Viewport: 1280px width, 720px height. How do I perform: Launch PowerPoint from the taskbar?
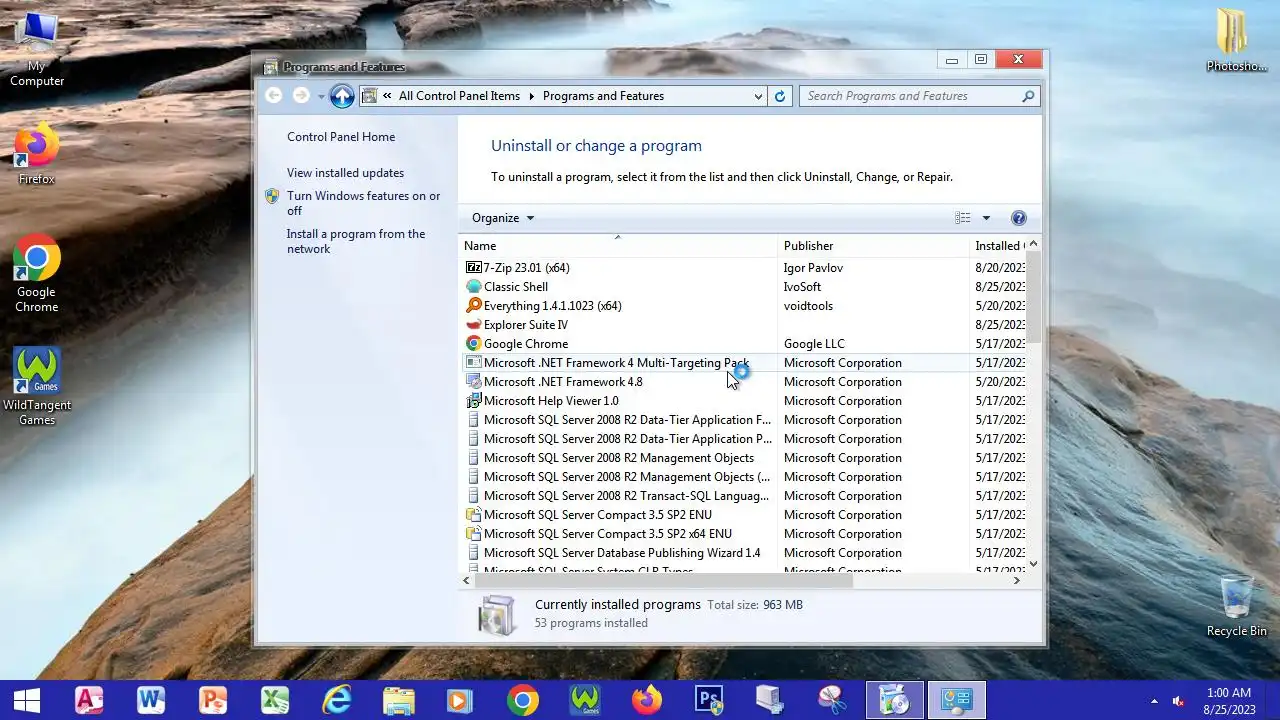(x=213, y=700)
